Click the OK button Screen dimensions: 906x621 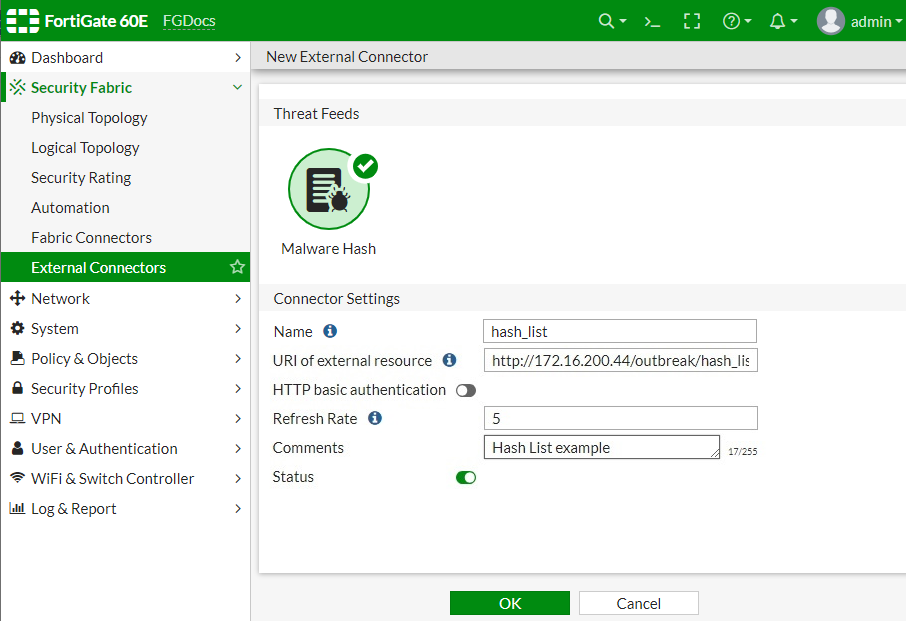click(x=510, y=603)
